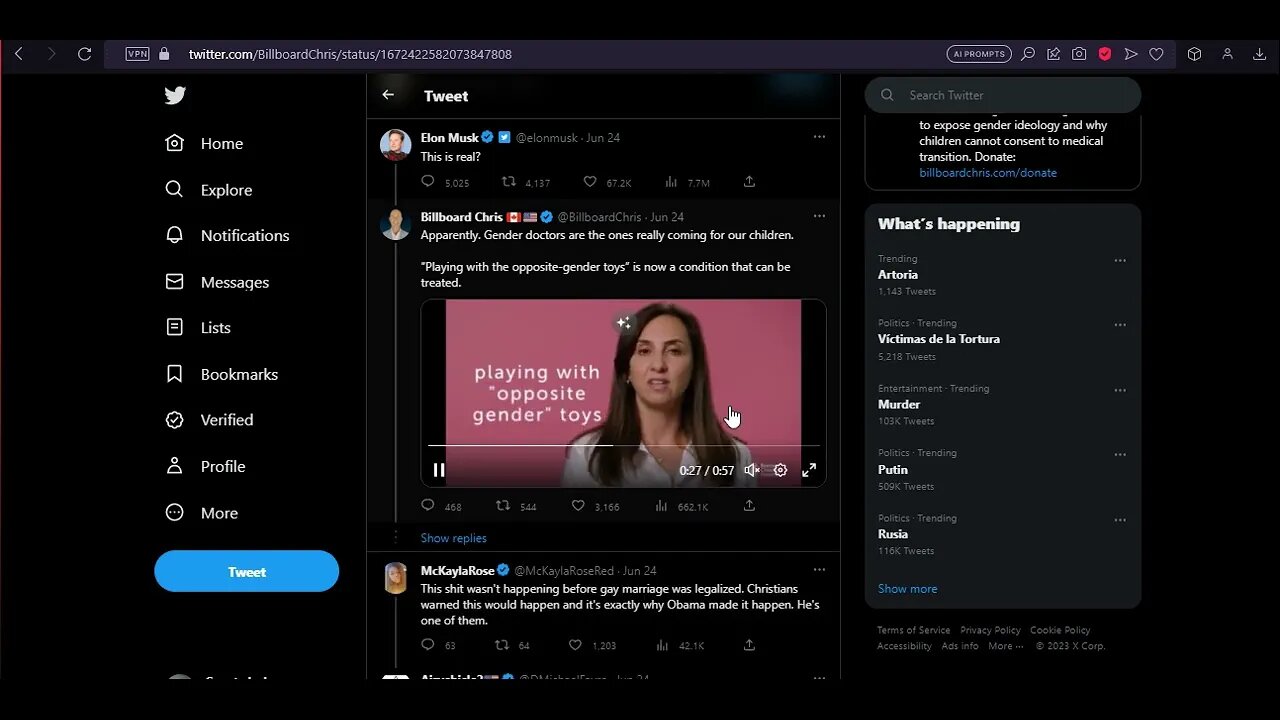Expand Show replies under Billboard Chris tweet
The height and width of the screenshot is (720, 1280).
(453, 538)
